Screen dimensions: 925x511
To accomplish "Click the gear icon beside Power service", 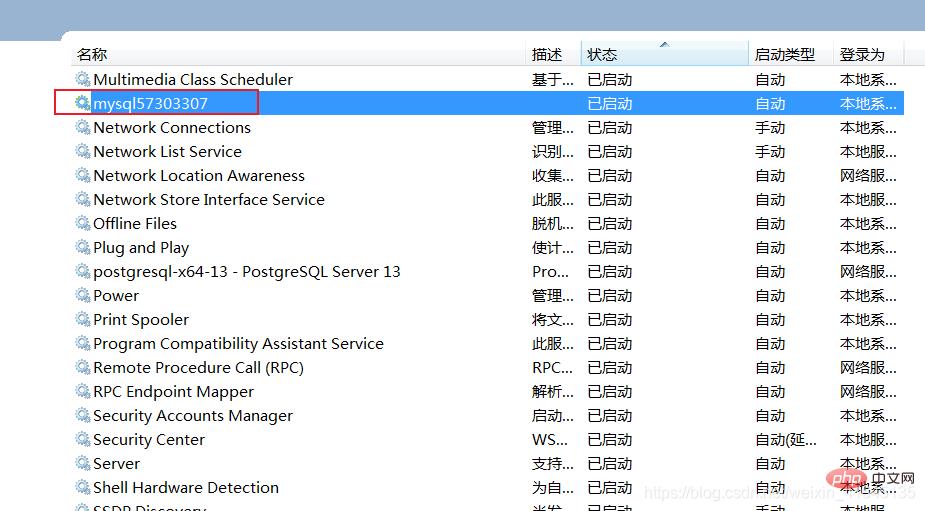I will click(83, 295).
